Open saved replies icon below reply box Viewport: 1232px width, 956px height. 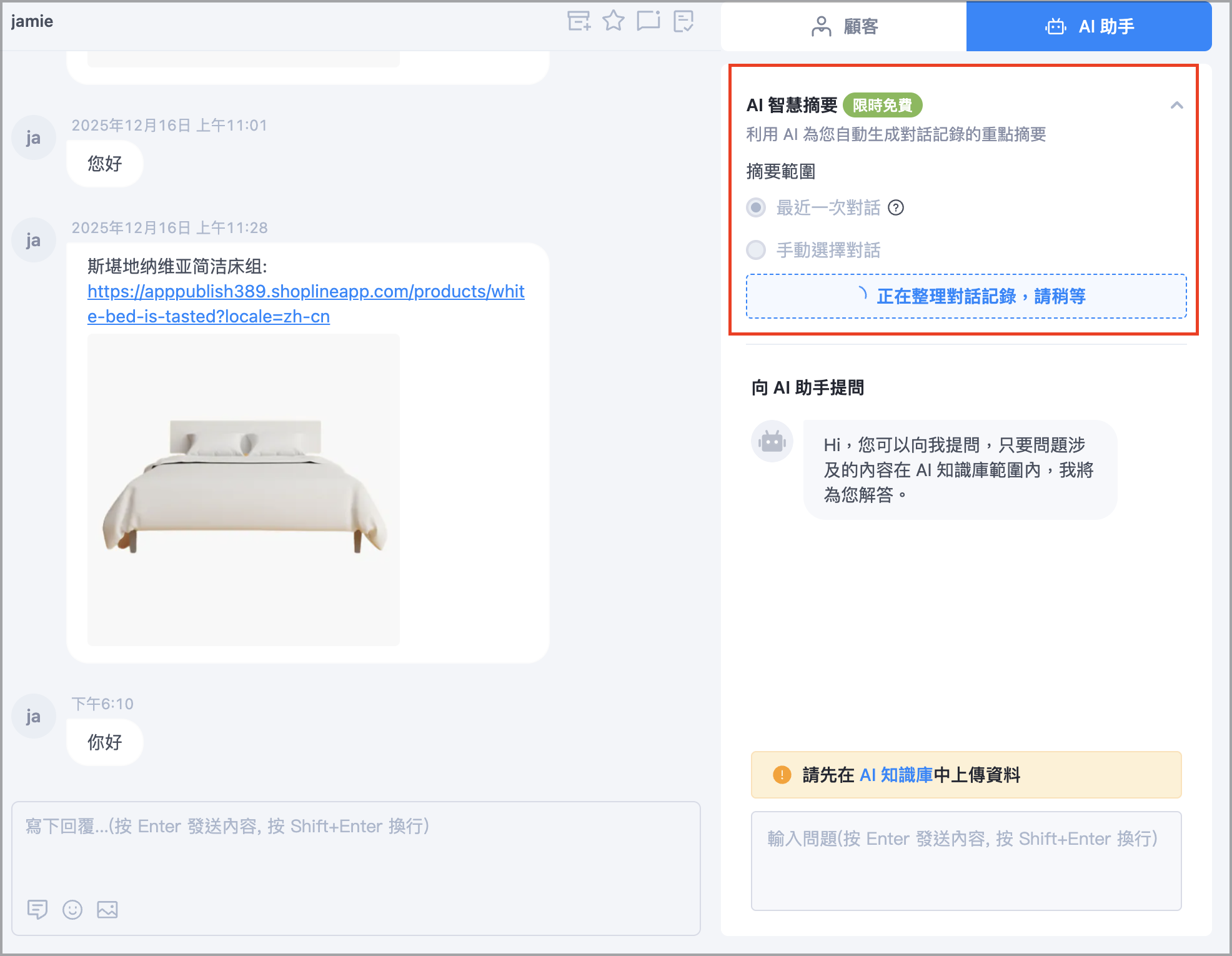[x=37, y=909]
